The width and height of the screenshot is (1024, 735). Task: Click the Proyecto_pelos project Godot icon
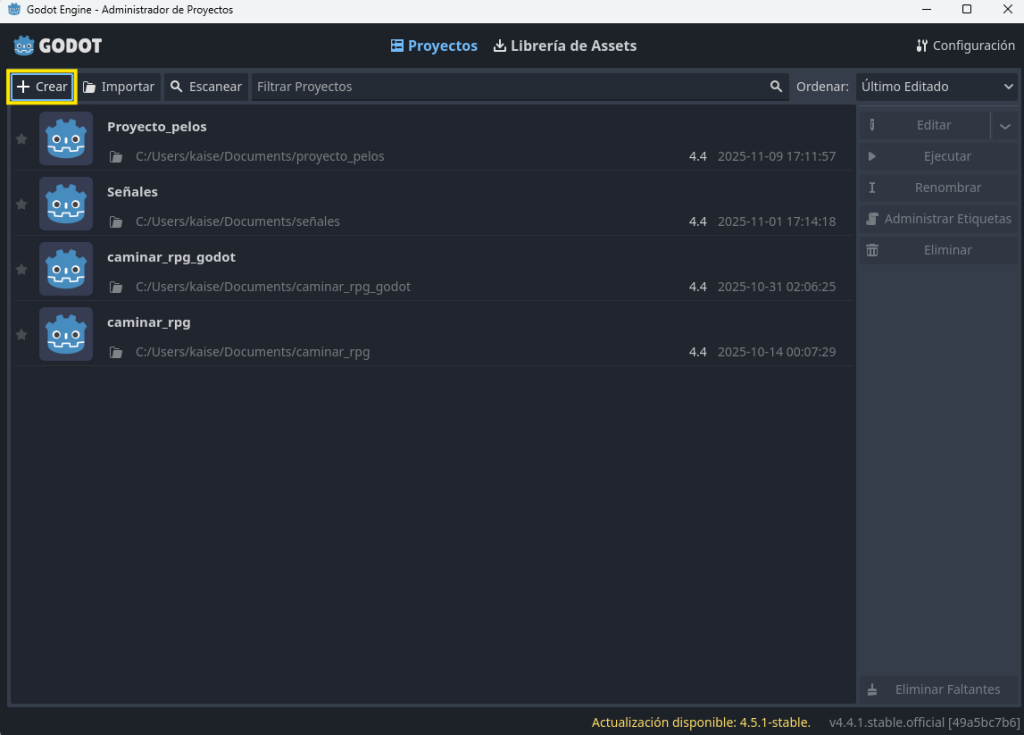66,138
